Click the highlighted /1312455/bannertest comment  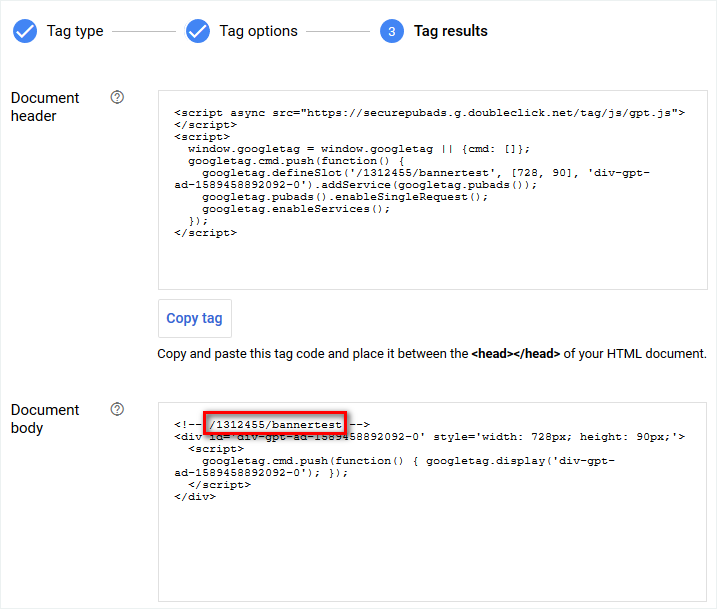pos(275,424)
